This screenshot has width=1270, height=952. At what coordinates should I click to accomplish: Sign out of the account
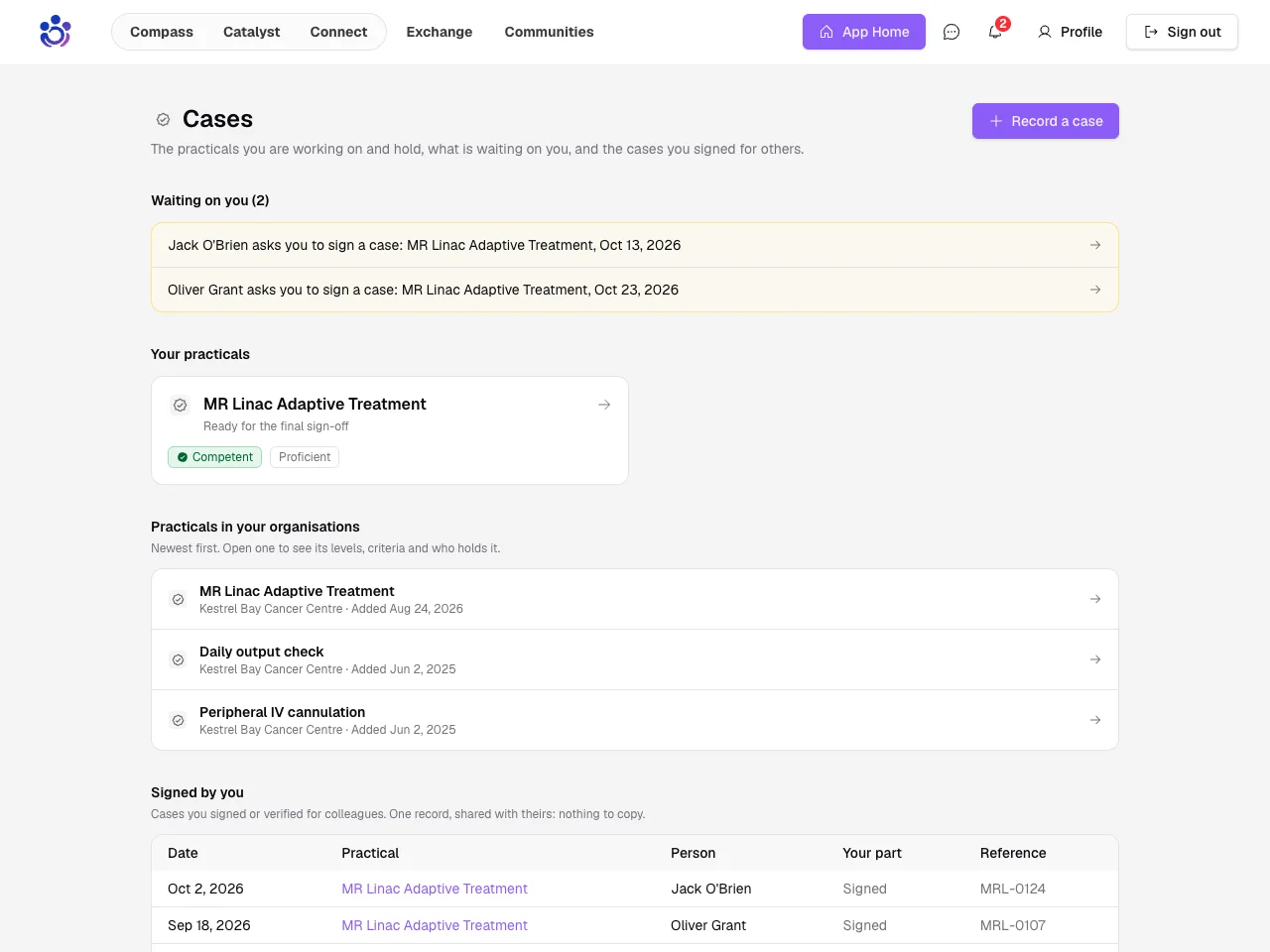click(x=1182, y=32)
